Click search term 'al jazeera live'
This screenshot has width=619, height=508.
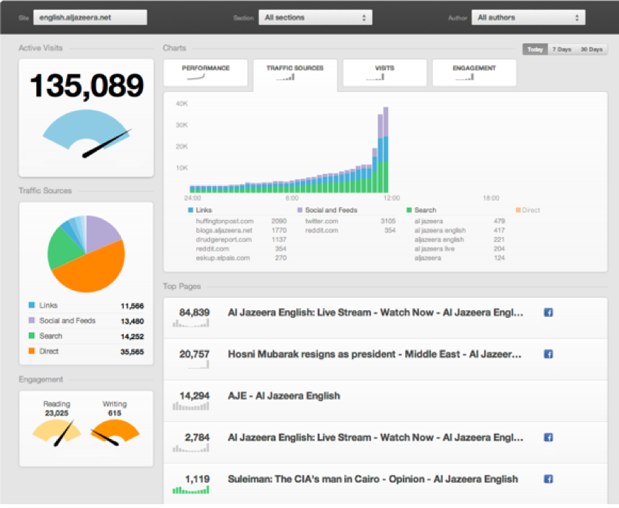(x=434, y=249)
